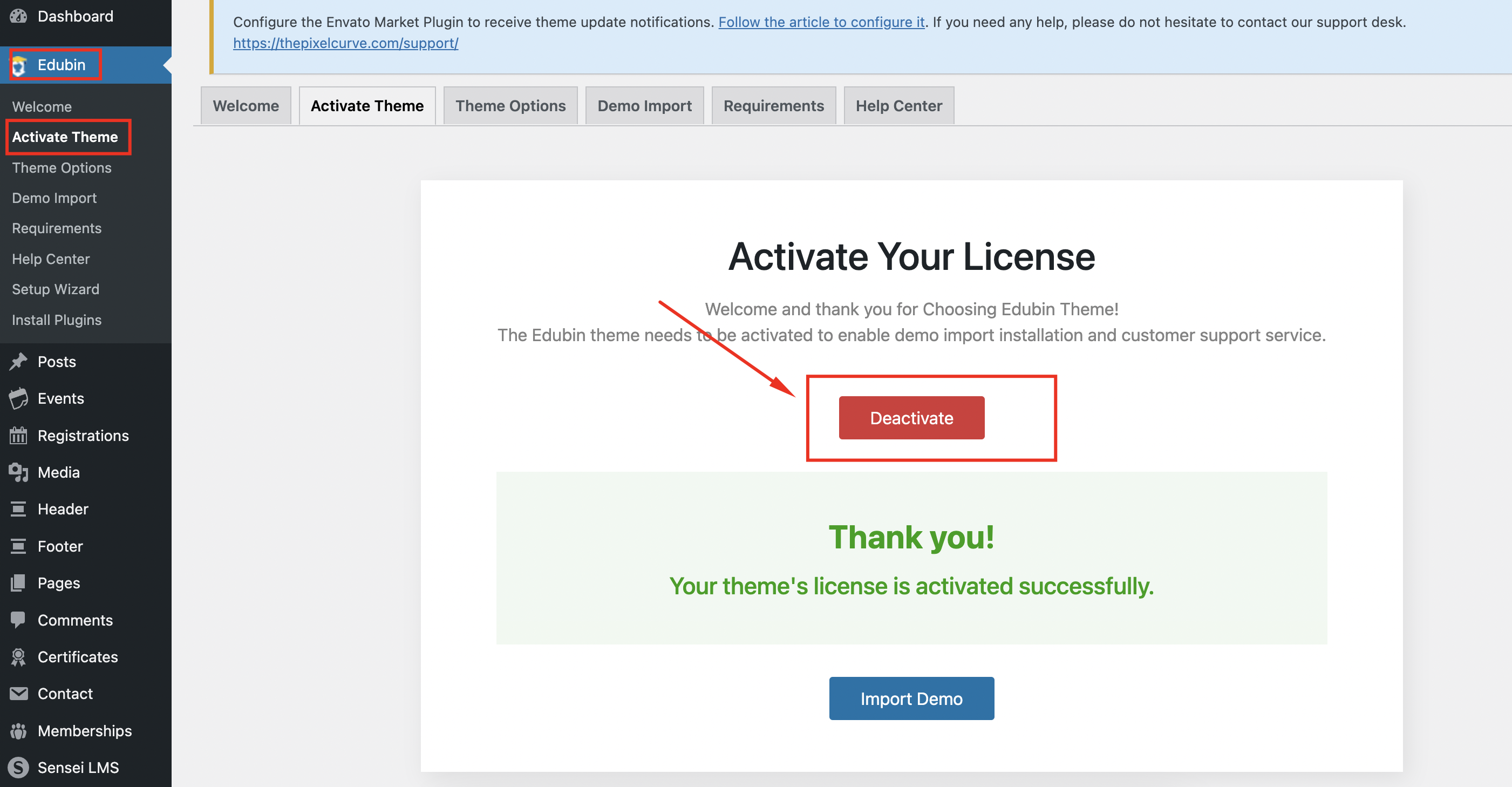The image size is (1512, 787).
Task: Click the Footer layout icon
Action: click(x=18, y=546)
